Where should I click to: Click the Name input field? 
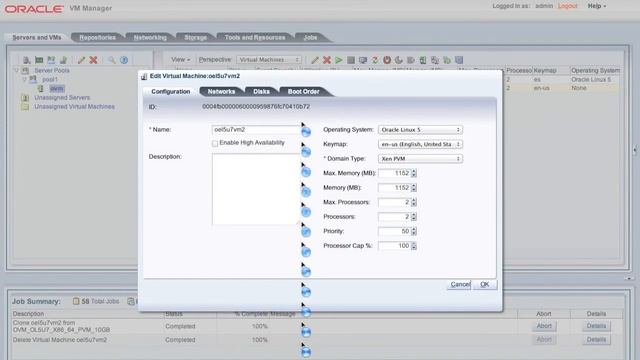(x=256, y=130)
